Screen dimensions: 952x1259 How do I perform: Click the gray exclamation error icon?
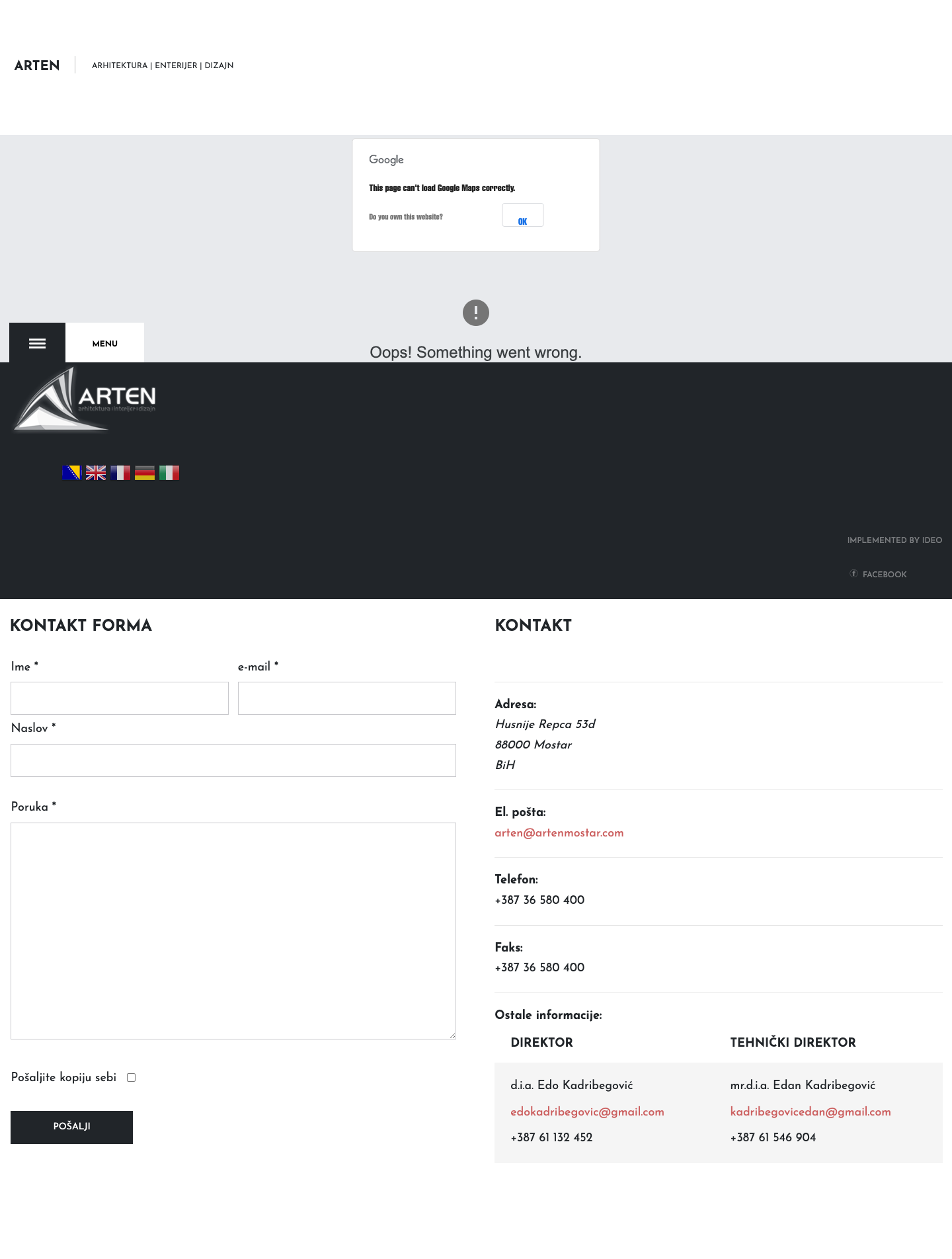[x=476, y=313]
